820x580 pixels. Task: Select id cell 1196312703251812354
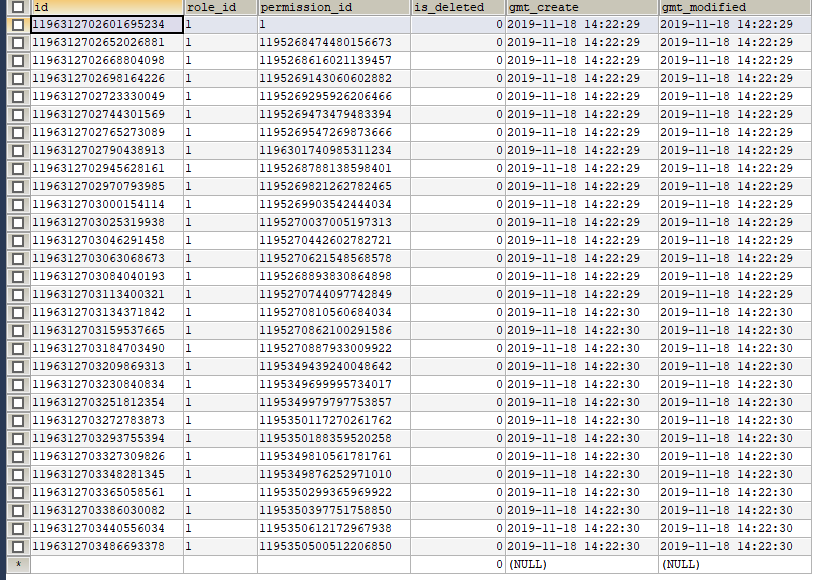(x=107, y=402)
